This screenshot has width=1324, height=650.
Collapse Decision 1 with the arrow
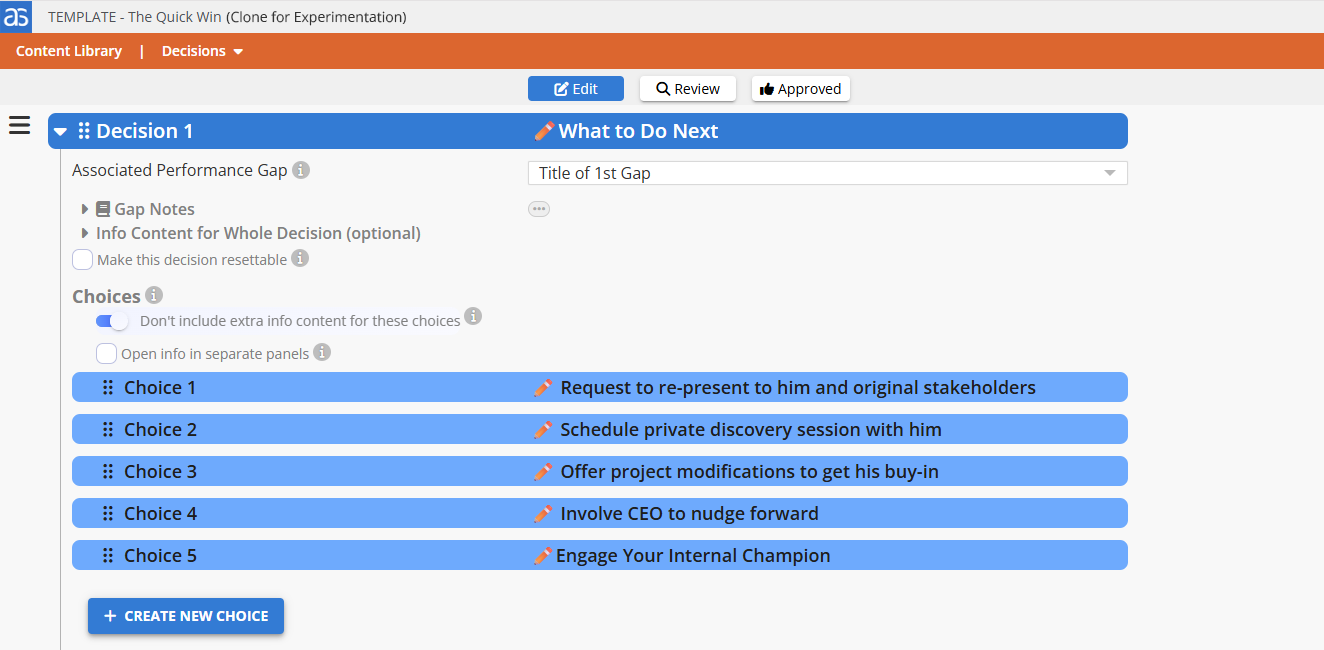tap(61, 132)
